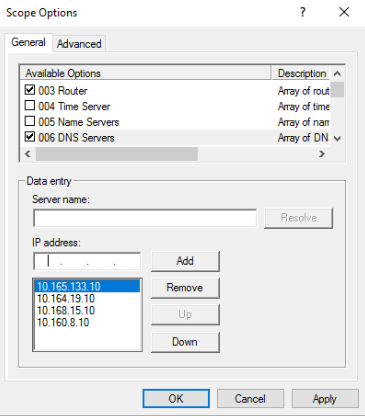
Task: Select the 004 Time Server row text
Action: tap(74, 106)
